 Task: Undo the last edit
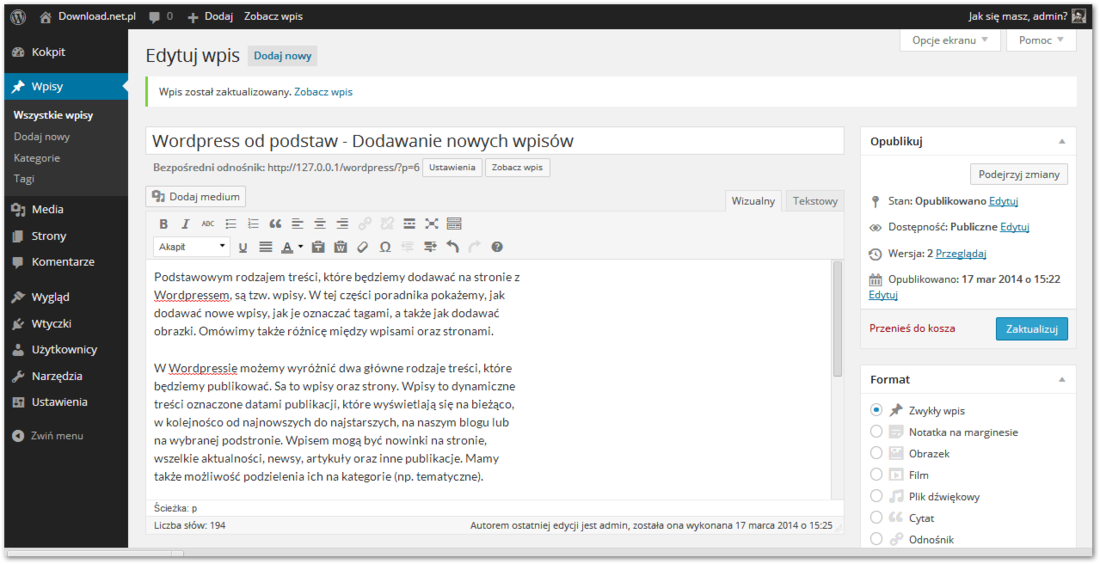click(x=452, y=247)
